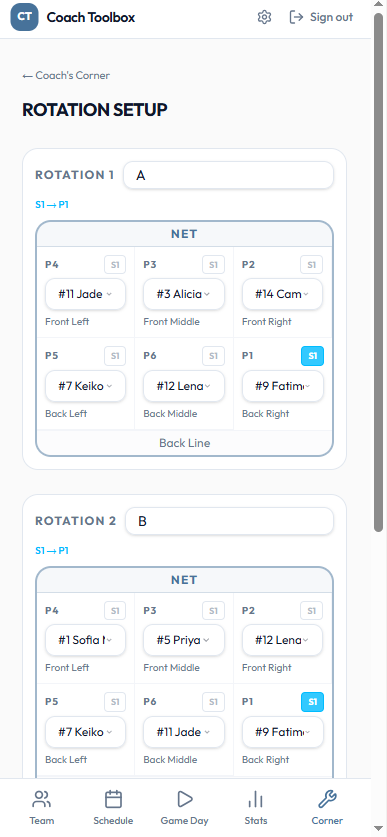Expand the #14 Cam player dropdown

point(282,294)
